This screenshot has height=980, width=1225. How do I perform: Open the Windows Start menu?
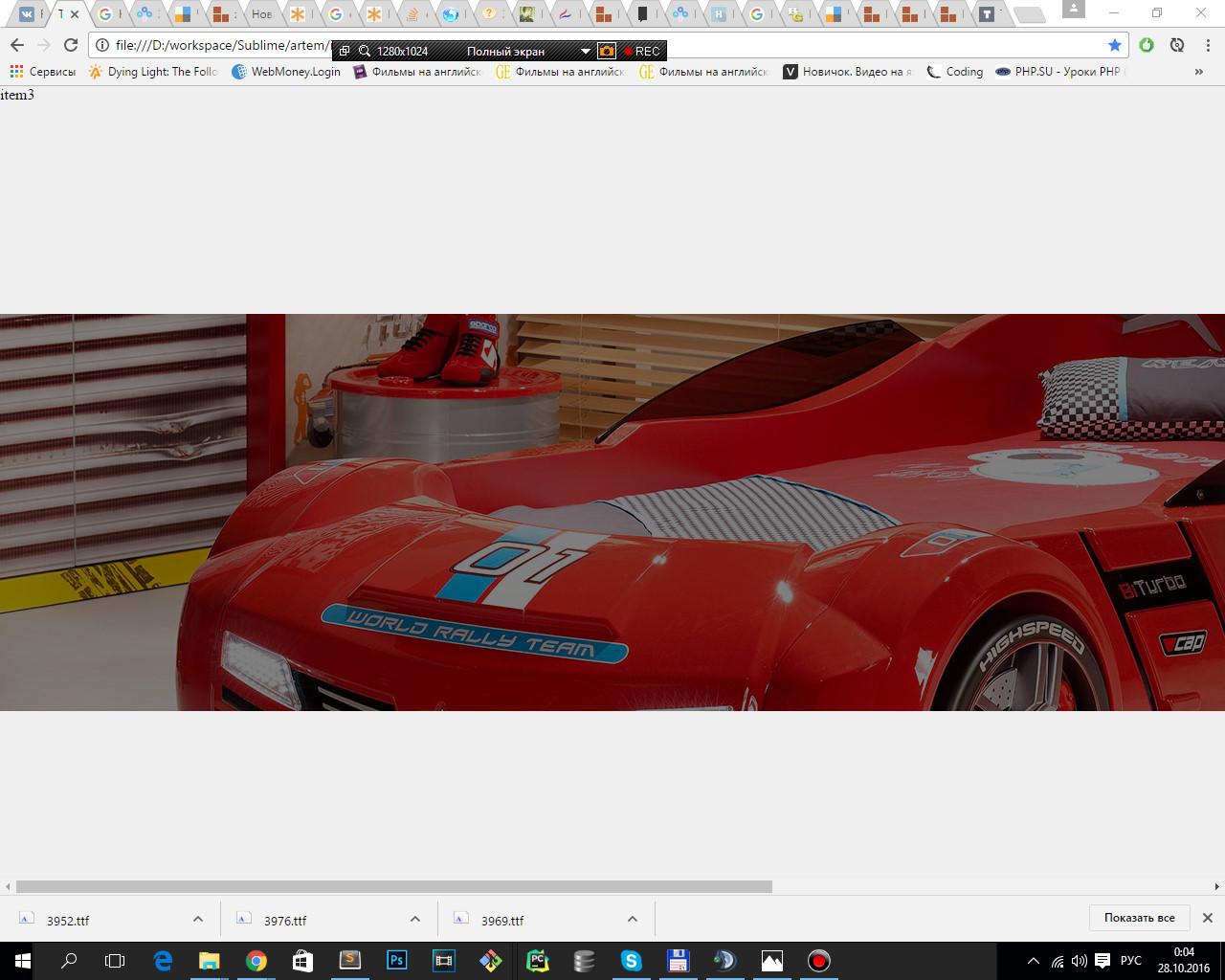23,961
